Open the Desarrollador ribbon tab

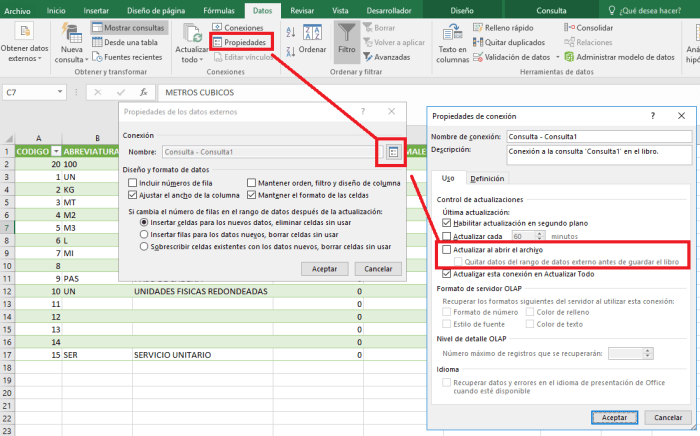pos(389,10)
